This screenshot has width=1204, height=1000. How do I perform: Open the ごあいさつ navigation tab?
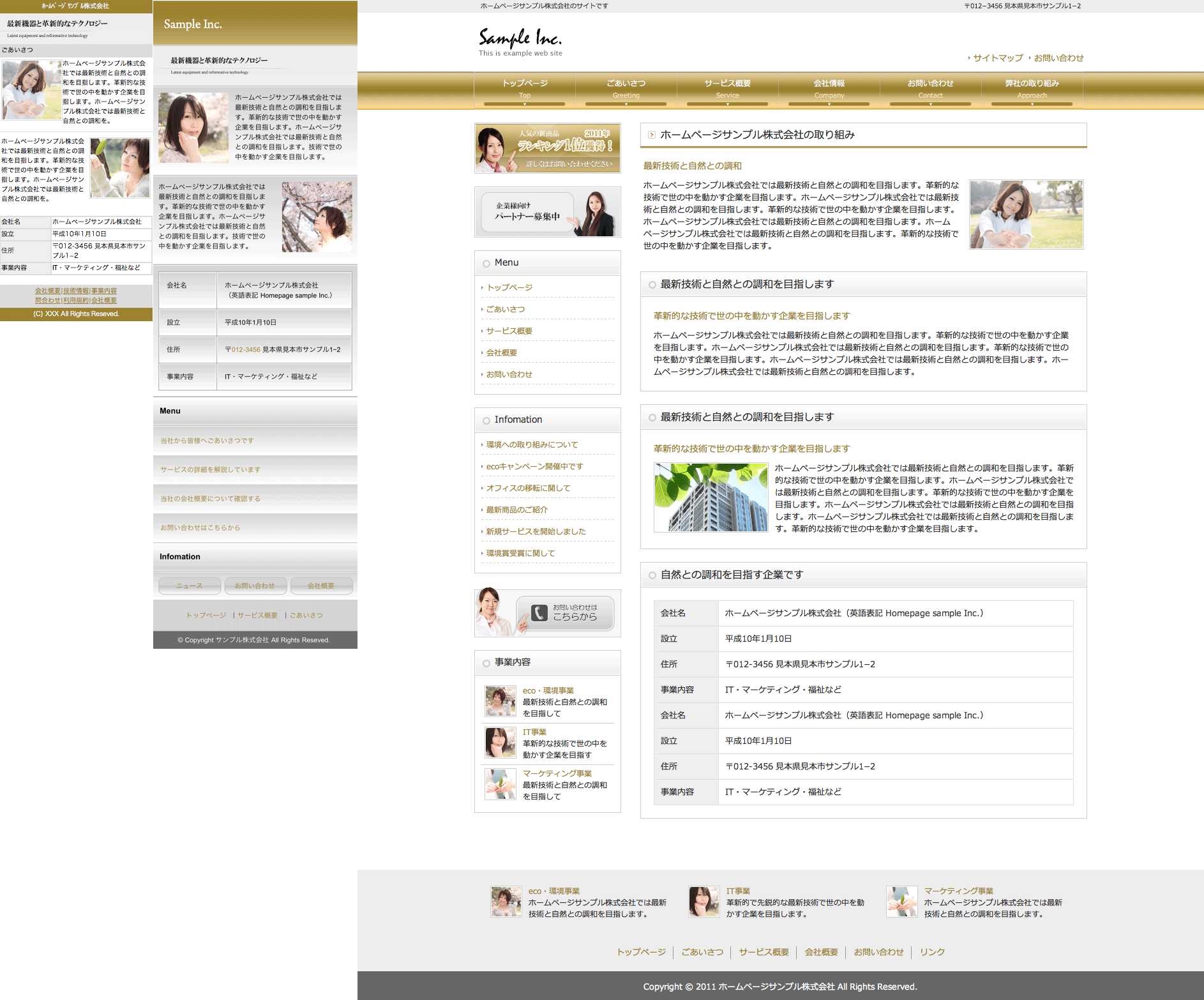626,89
